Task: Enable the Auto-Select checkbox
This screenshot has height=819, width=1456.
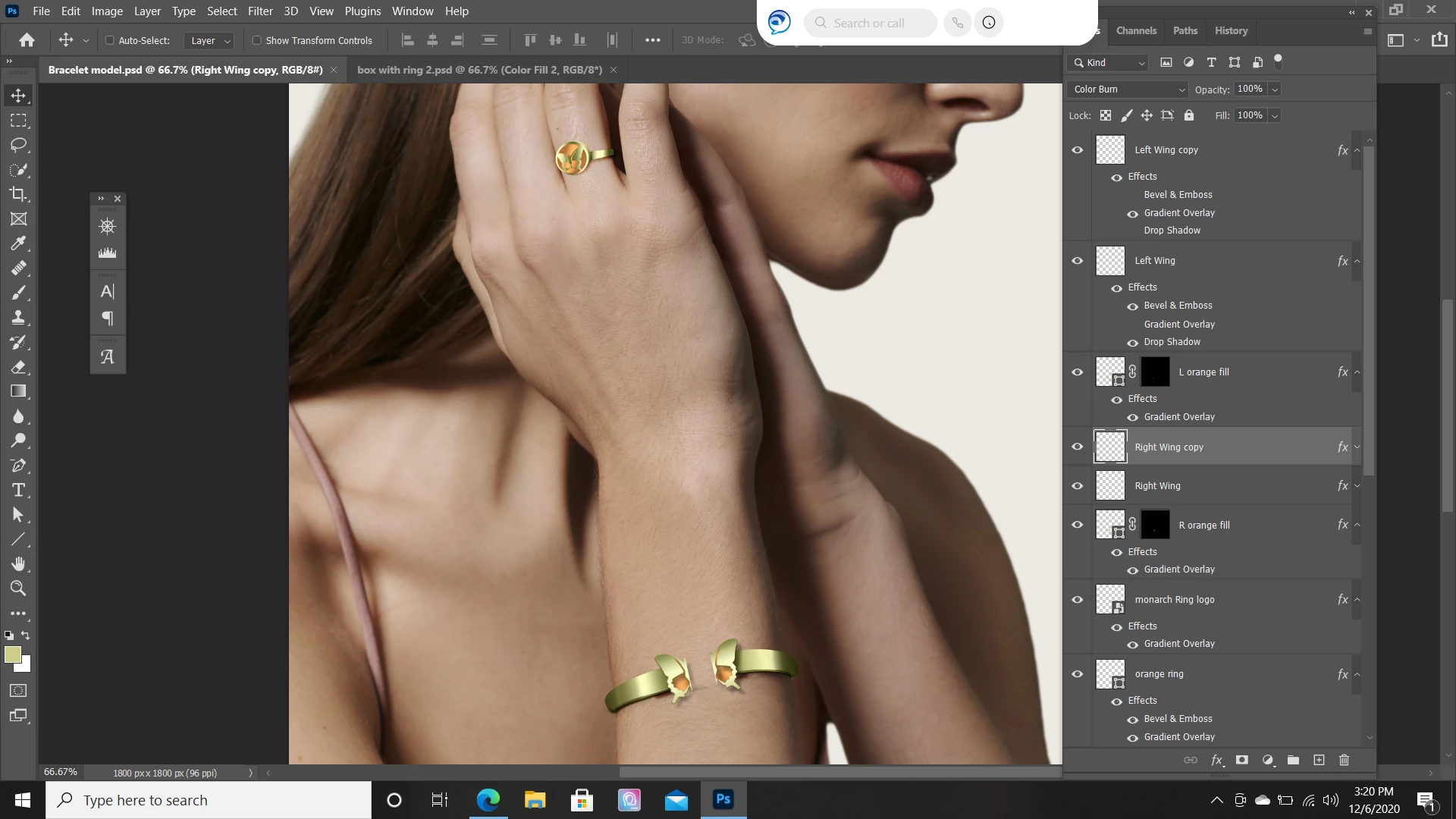Action: [110, 40]
